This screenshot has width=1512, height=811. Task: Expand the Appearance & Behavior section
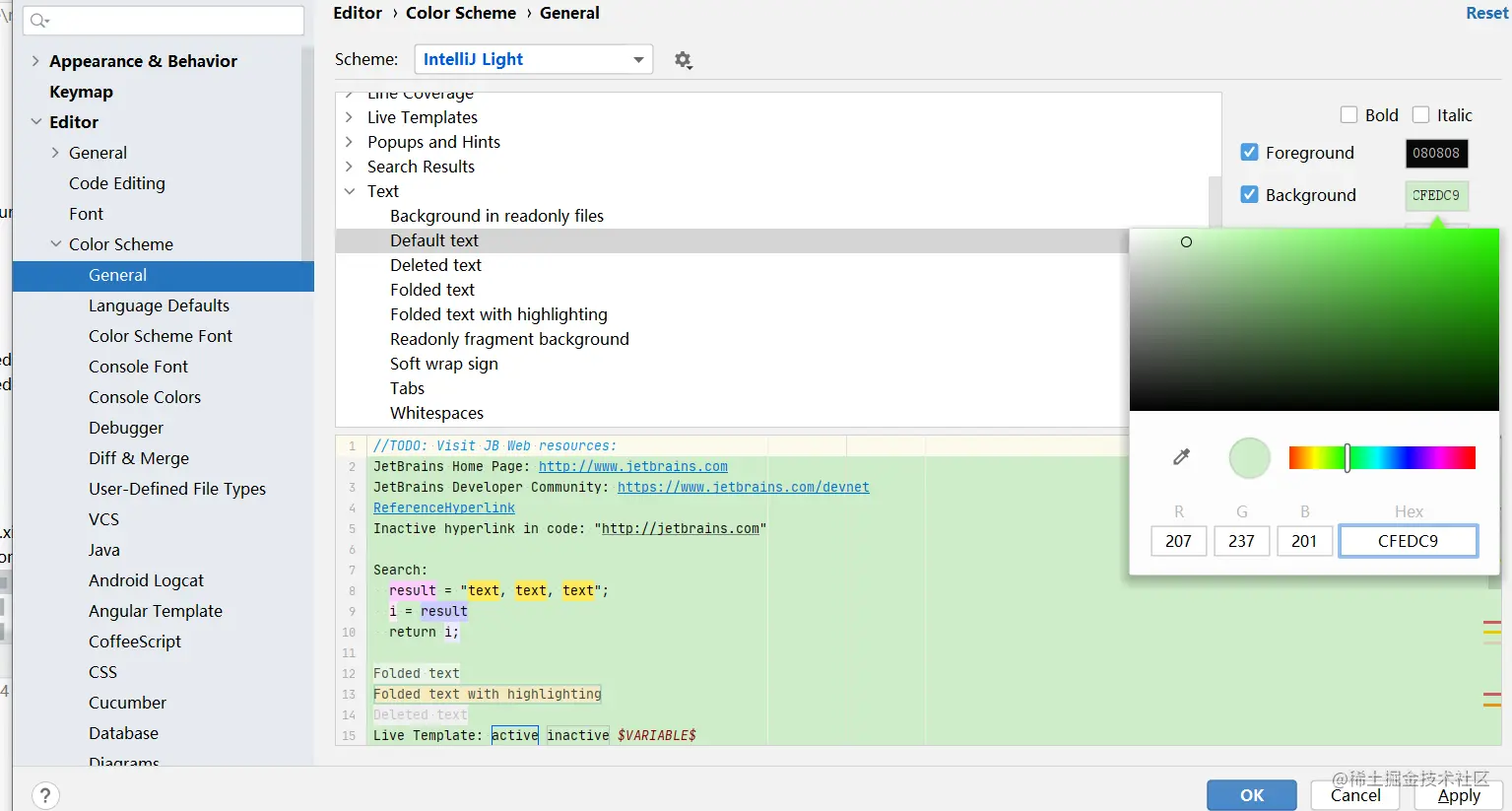pos(35,61)
